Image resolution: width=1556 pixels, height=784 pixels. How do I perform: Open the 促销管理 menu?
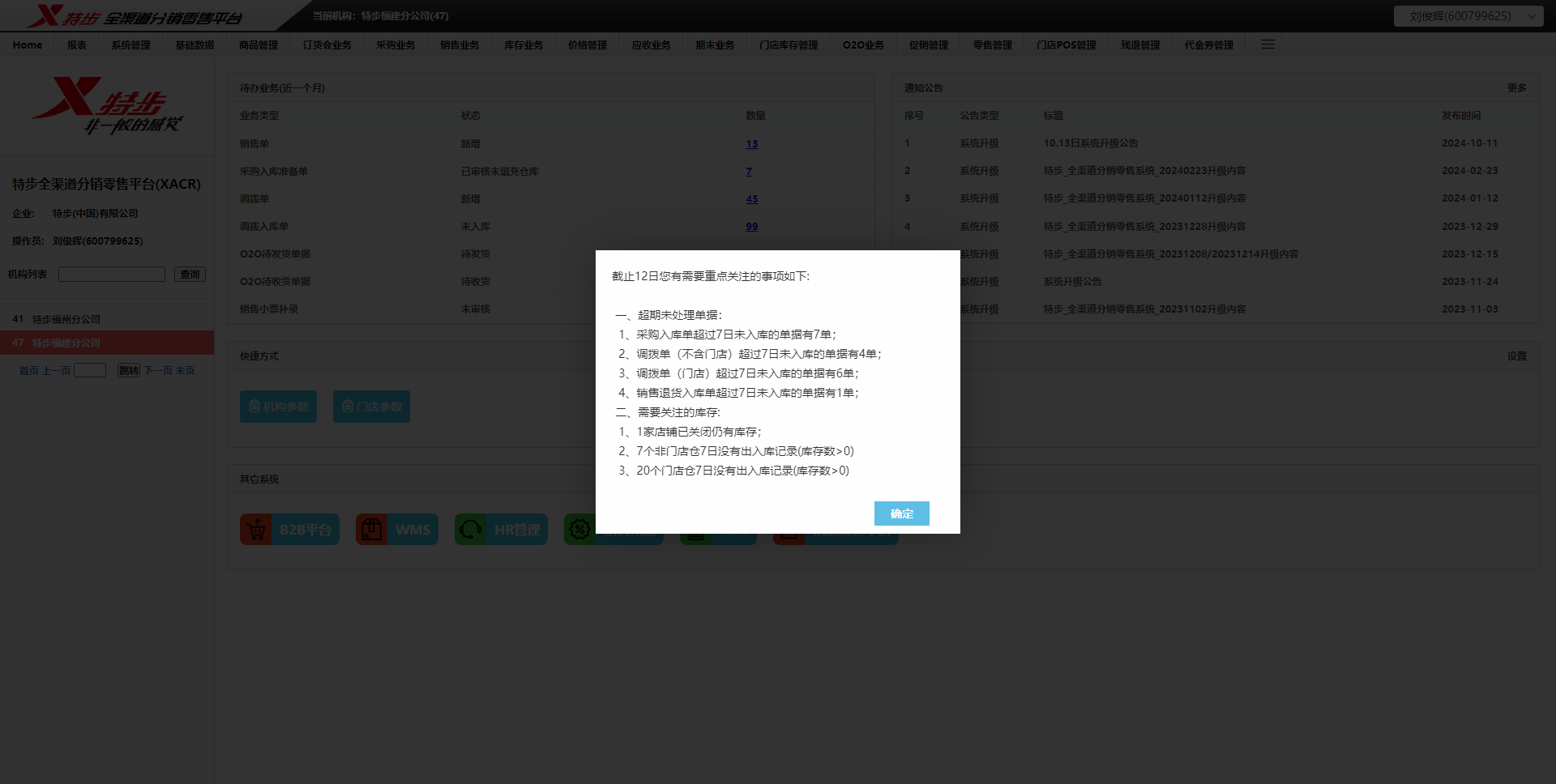point(929,45)
